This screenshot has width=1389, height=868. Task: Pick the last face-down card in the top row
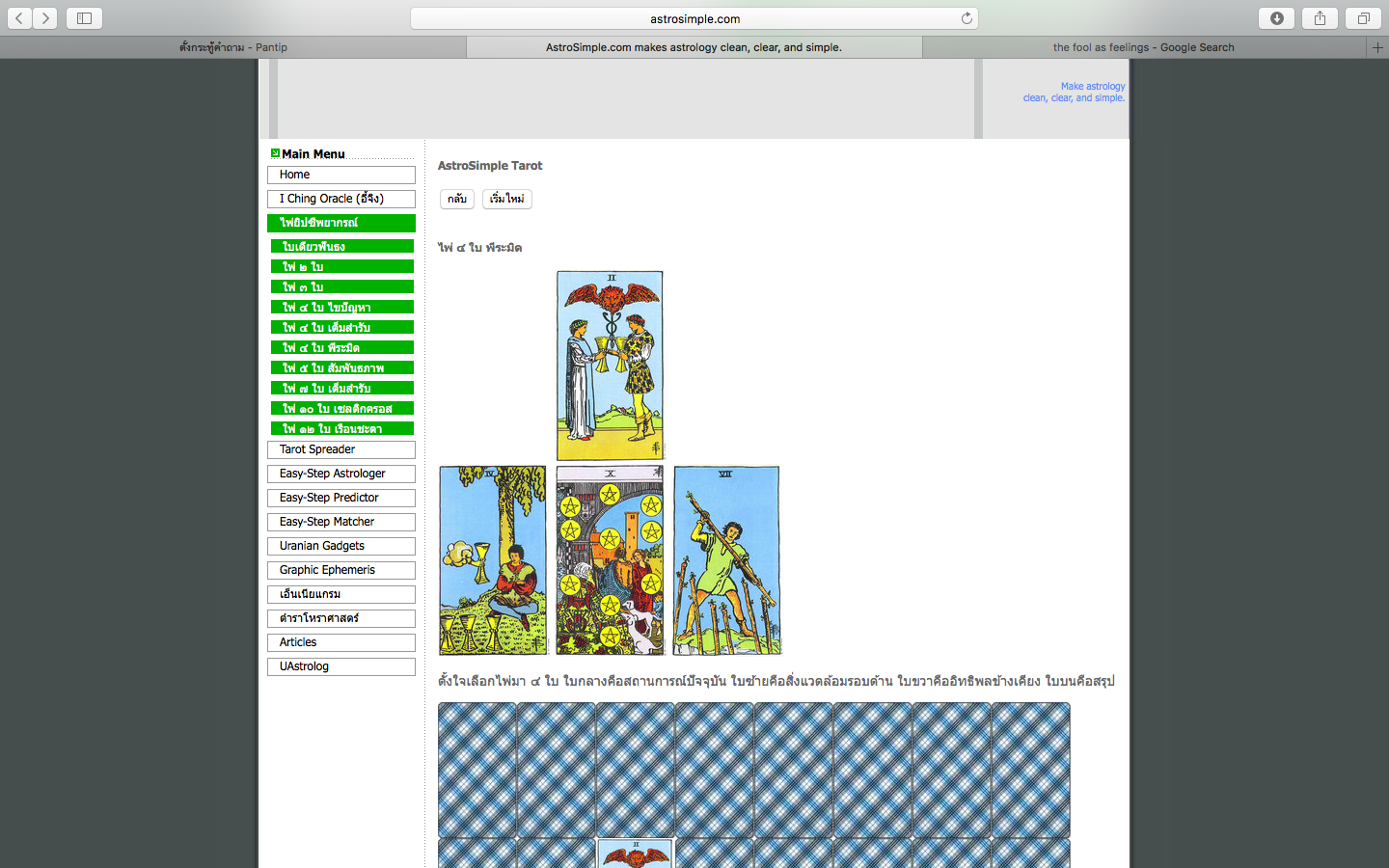coord(1031,770)
